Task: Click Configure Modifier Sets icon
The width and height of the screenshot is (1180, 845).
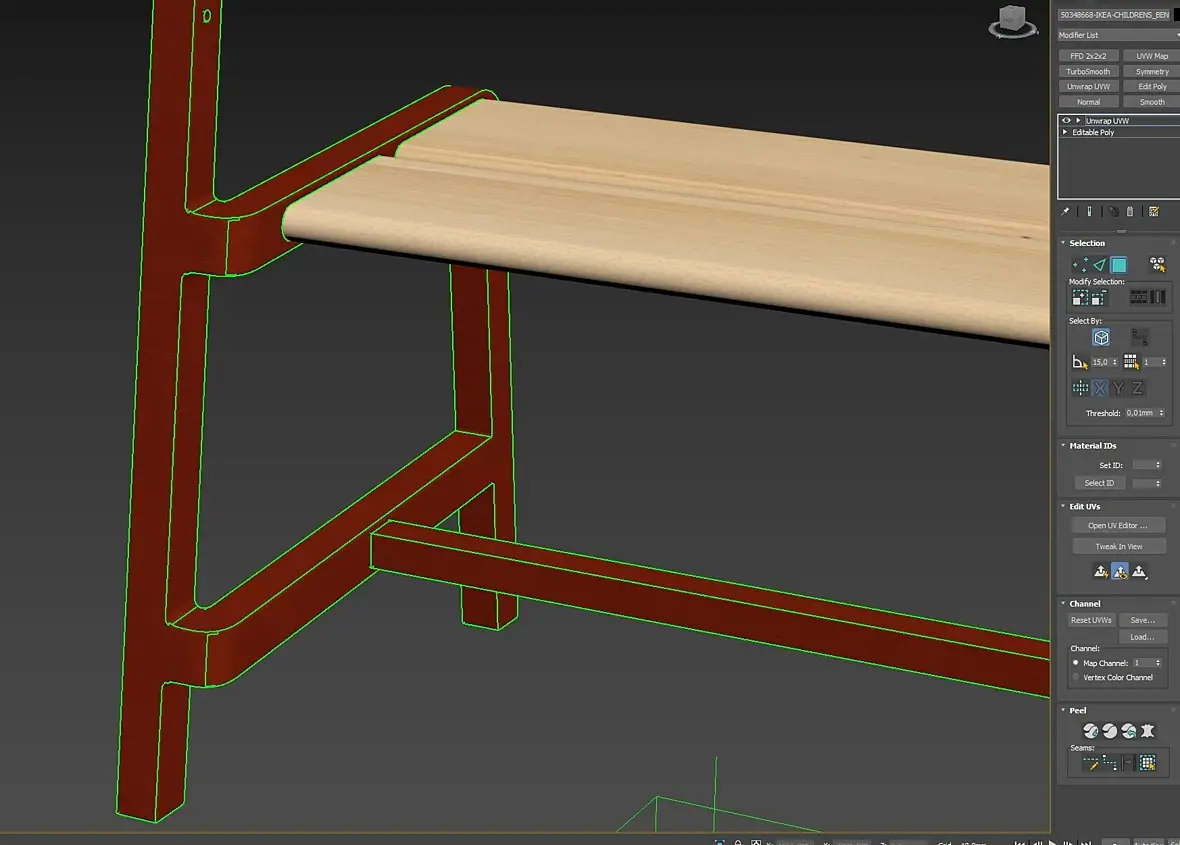Action: [1154, 211]
